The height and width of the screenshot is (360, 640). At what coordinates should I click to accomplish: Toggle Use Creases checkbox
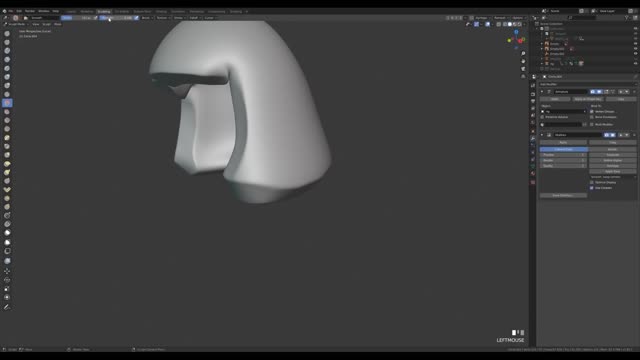591,188
